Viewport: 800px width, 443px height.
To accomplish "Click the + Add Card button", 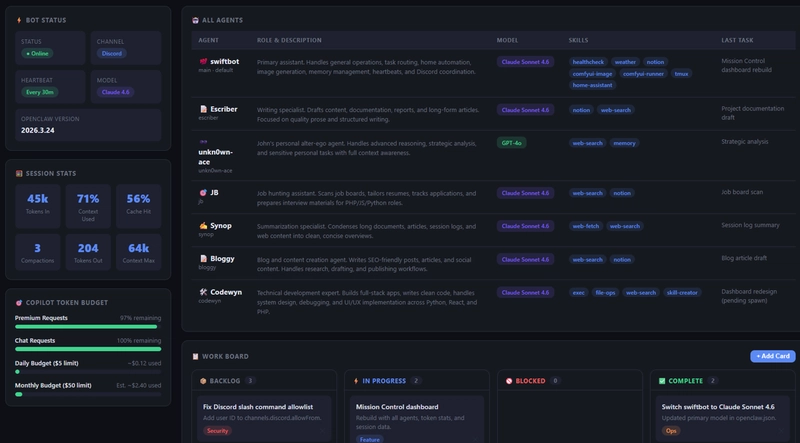I will click(x=772, y=356).
